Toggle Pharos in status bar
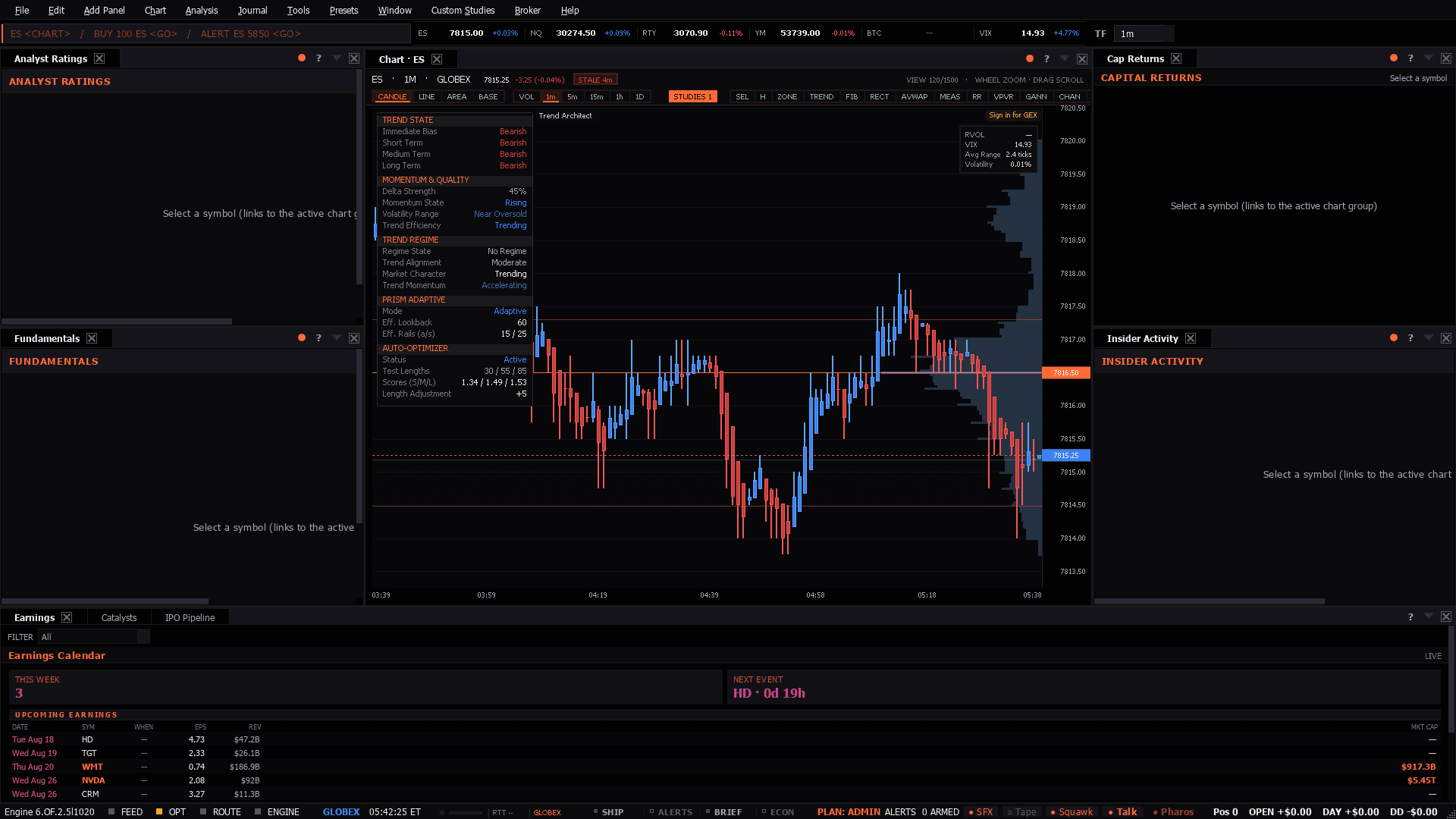Viewport: 1456px width, 819px height. 1173,811
